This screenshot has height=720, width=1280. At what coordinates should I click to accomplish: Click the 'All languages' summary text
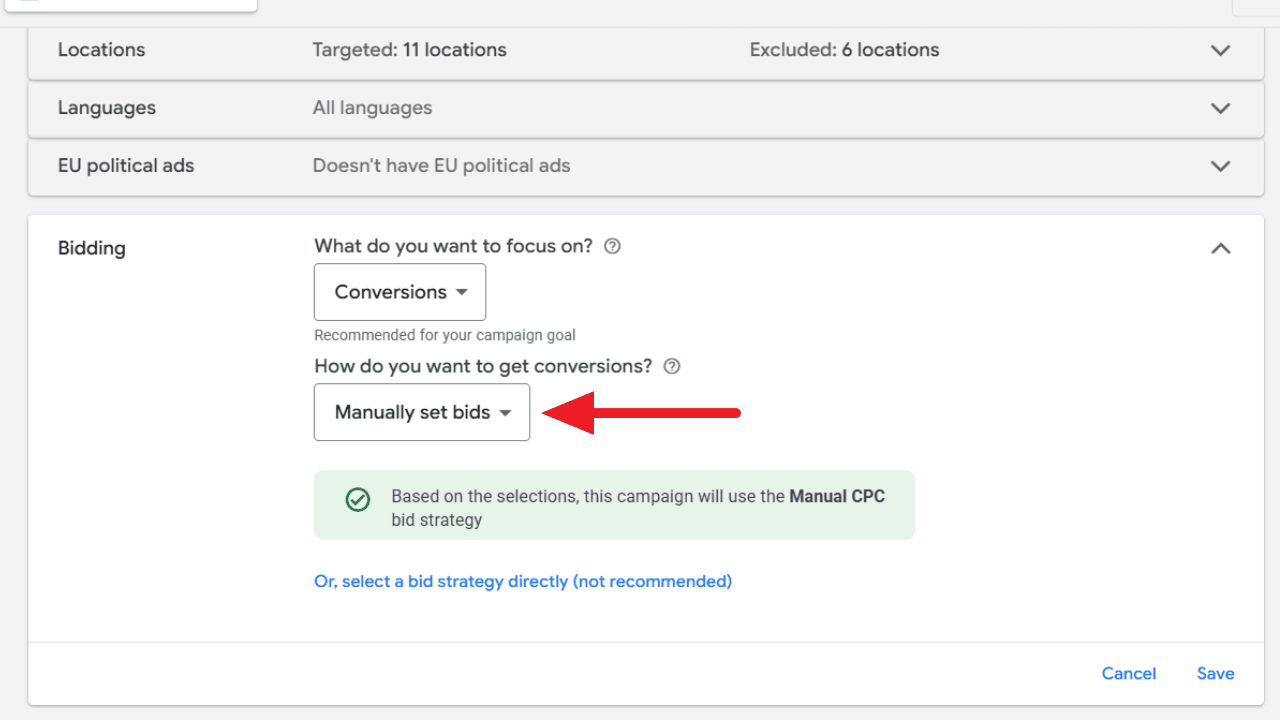pyautogui.click(x=372, y=108)
